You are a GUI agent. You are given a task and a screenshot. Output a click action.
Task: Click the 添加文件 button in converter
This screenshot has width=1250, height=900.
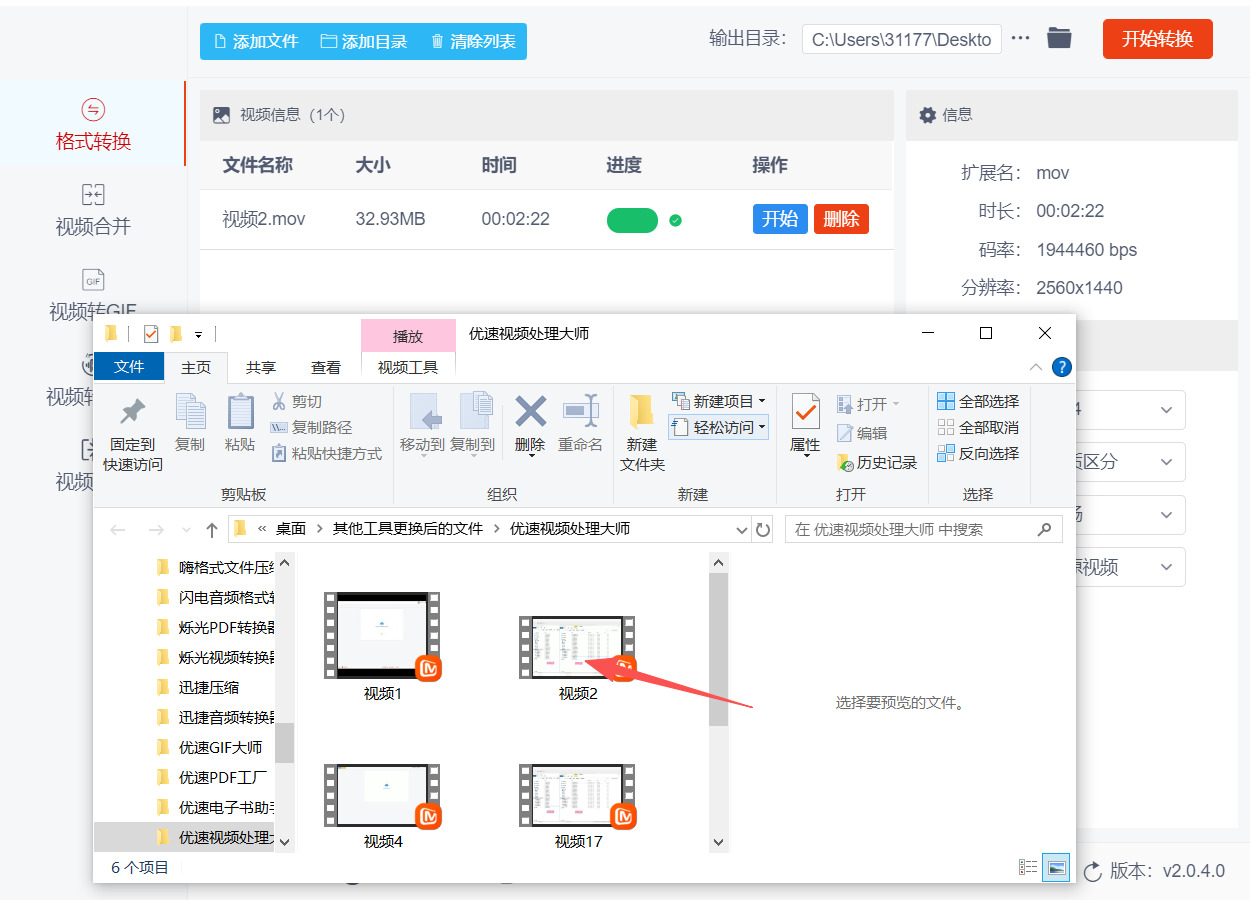[256, 41]
